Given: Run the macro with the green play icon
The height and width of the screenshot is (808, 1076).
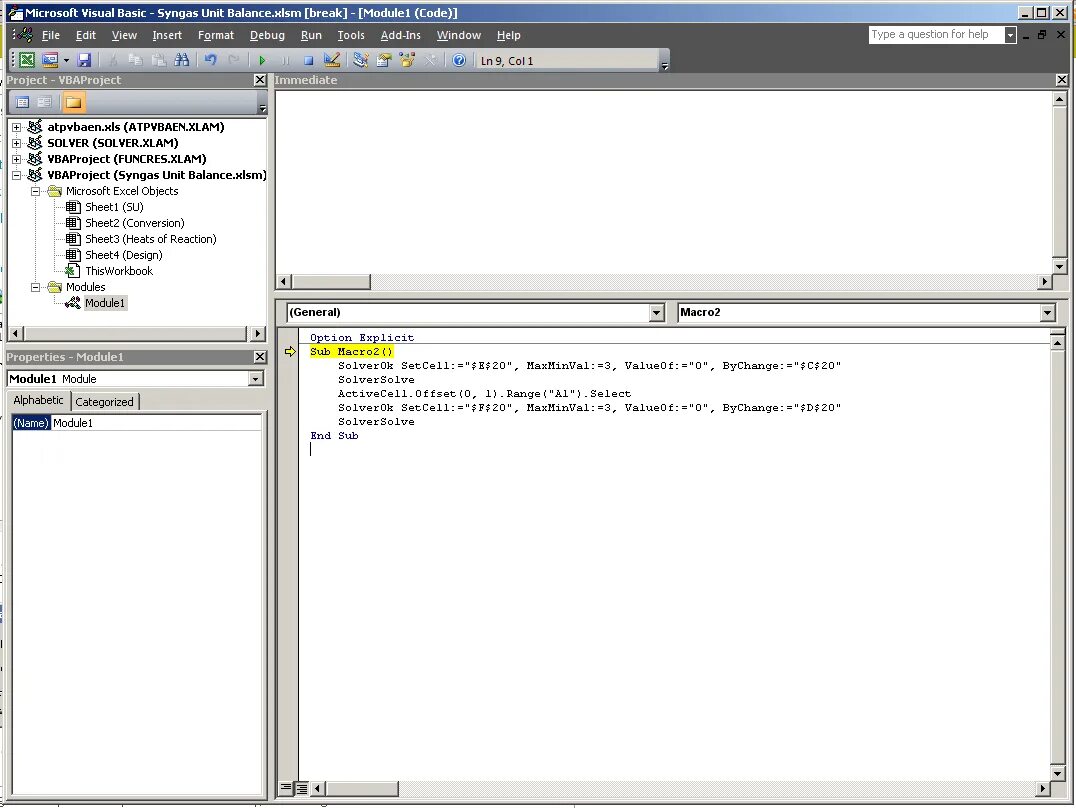Looking at the screenshot, I should tap(261, 60).
